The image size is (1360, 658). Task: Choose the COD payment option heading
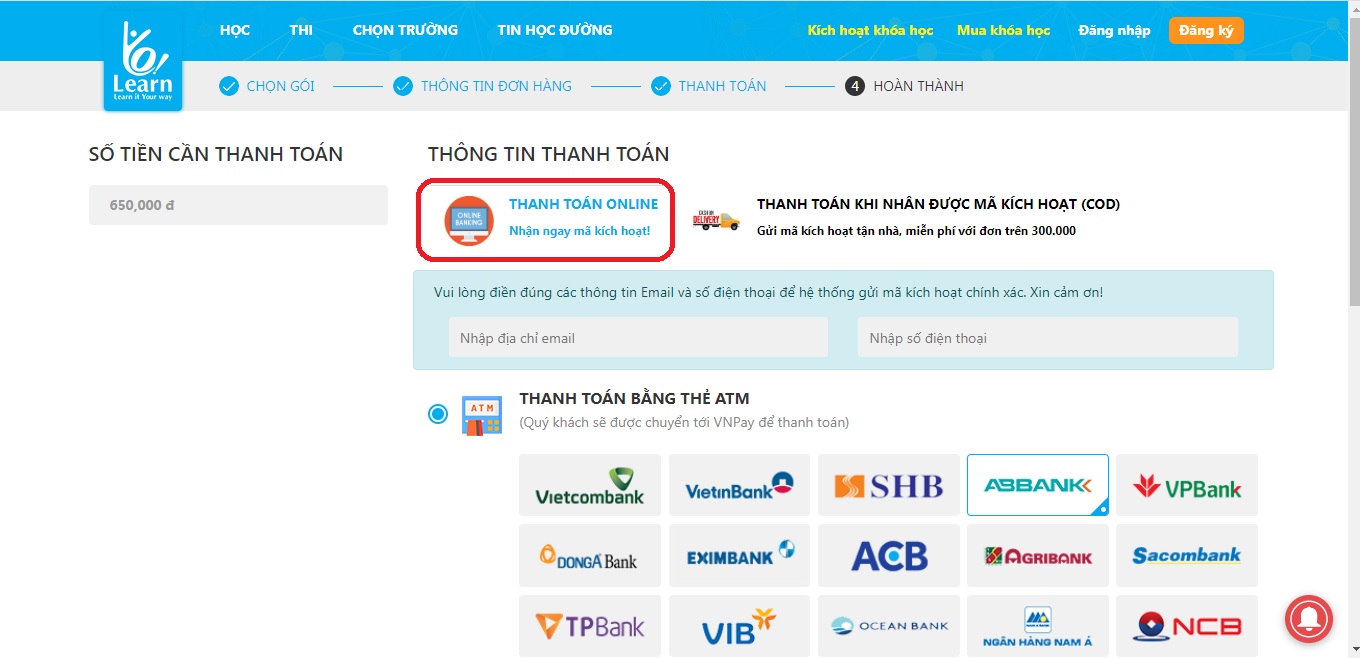938,204
